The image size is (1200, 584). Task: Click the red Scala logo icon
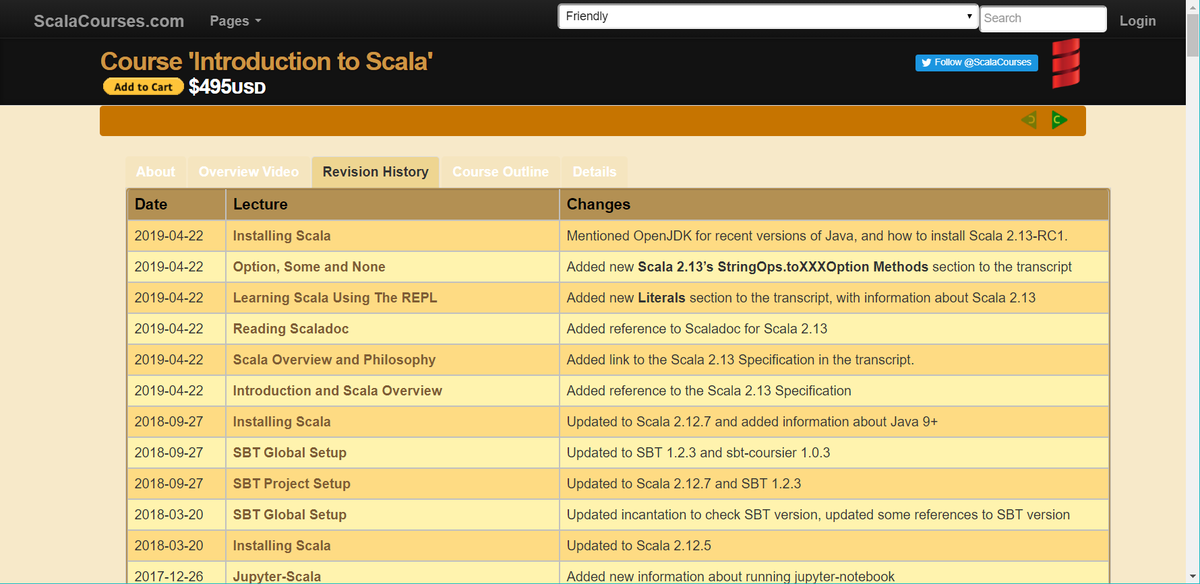coord(1066,64)
